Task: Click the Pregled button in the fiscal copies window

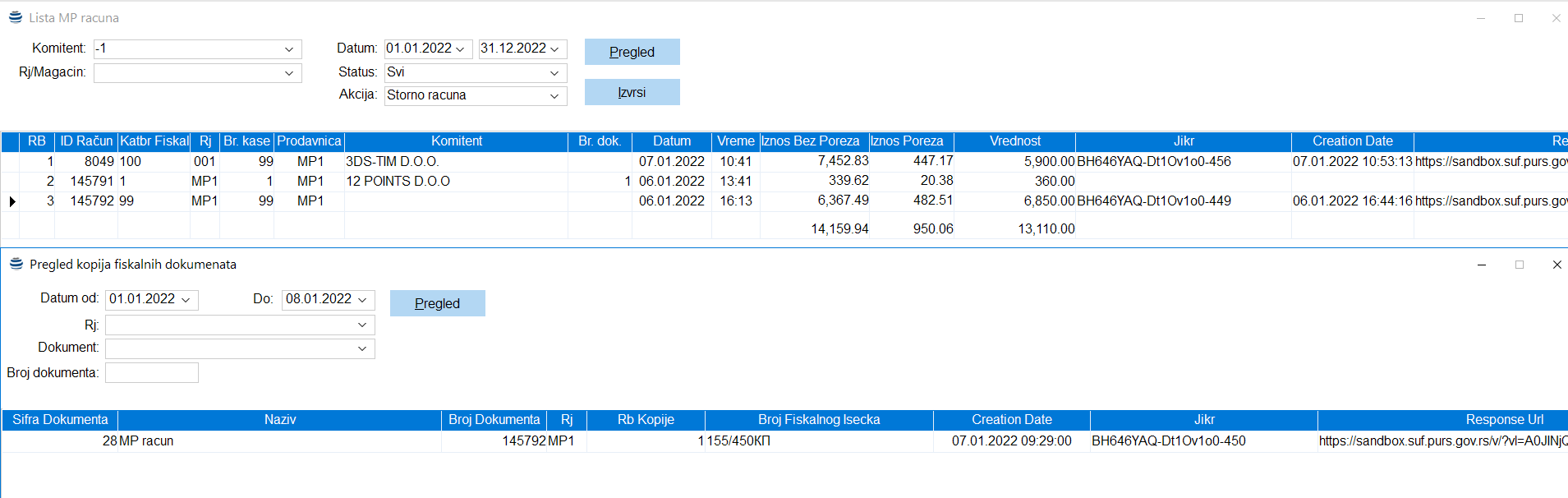Action: 437,303
